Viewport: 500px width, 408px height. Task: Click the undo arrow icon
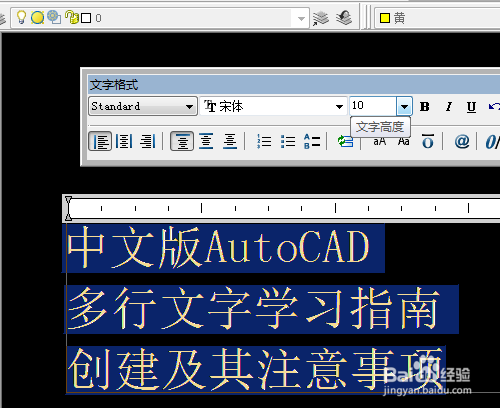point(494,107)
